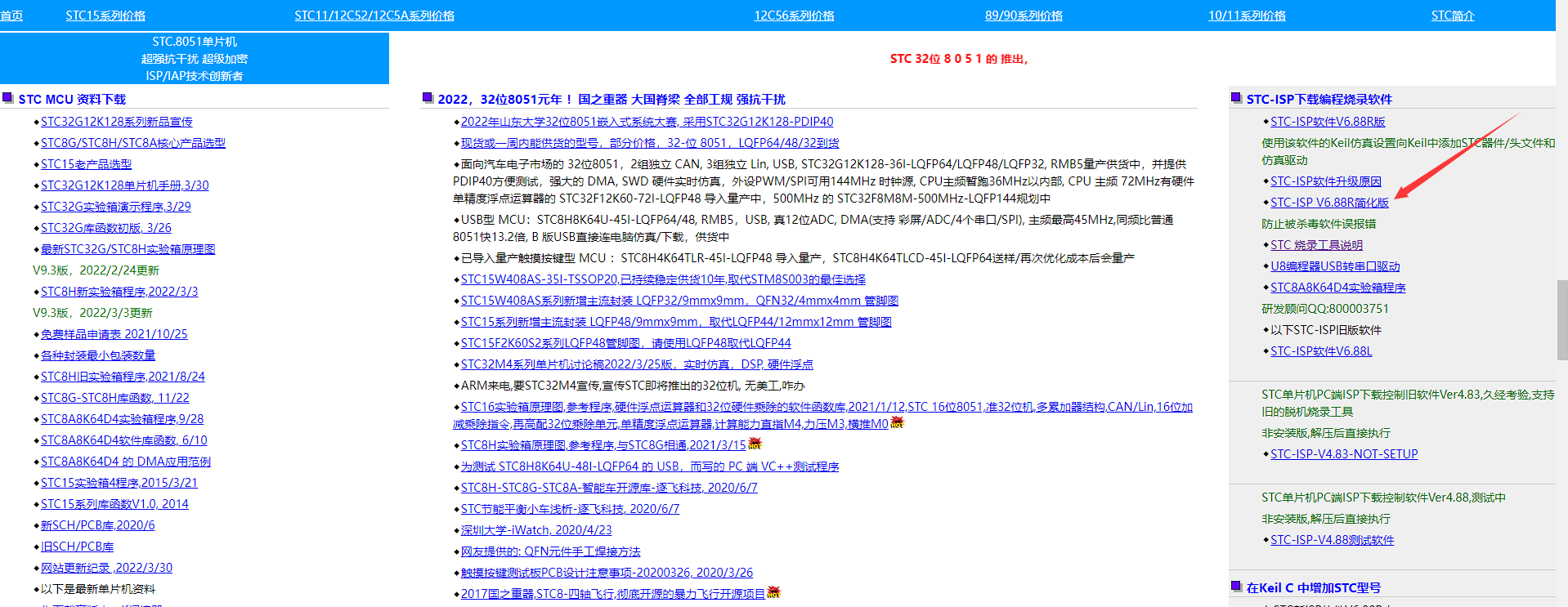Viewport: 1568px width, 607px height.
Task: Select text 研发顾问QQ:800003751
Action: click(x=1325, y=309)
